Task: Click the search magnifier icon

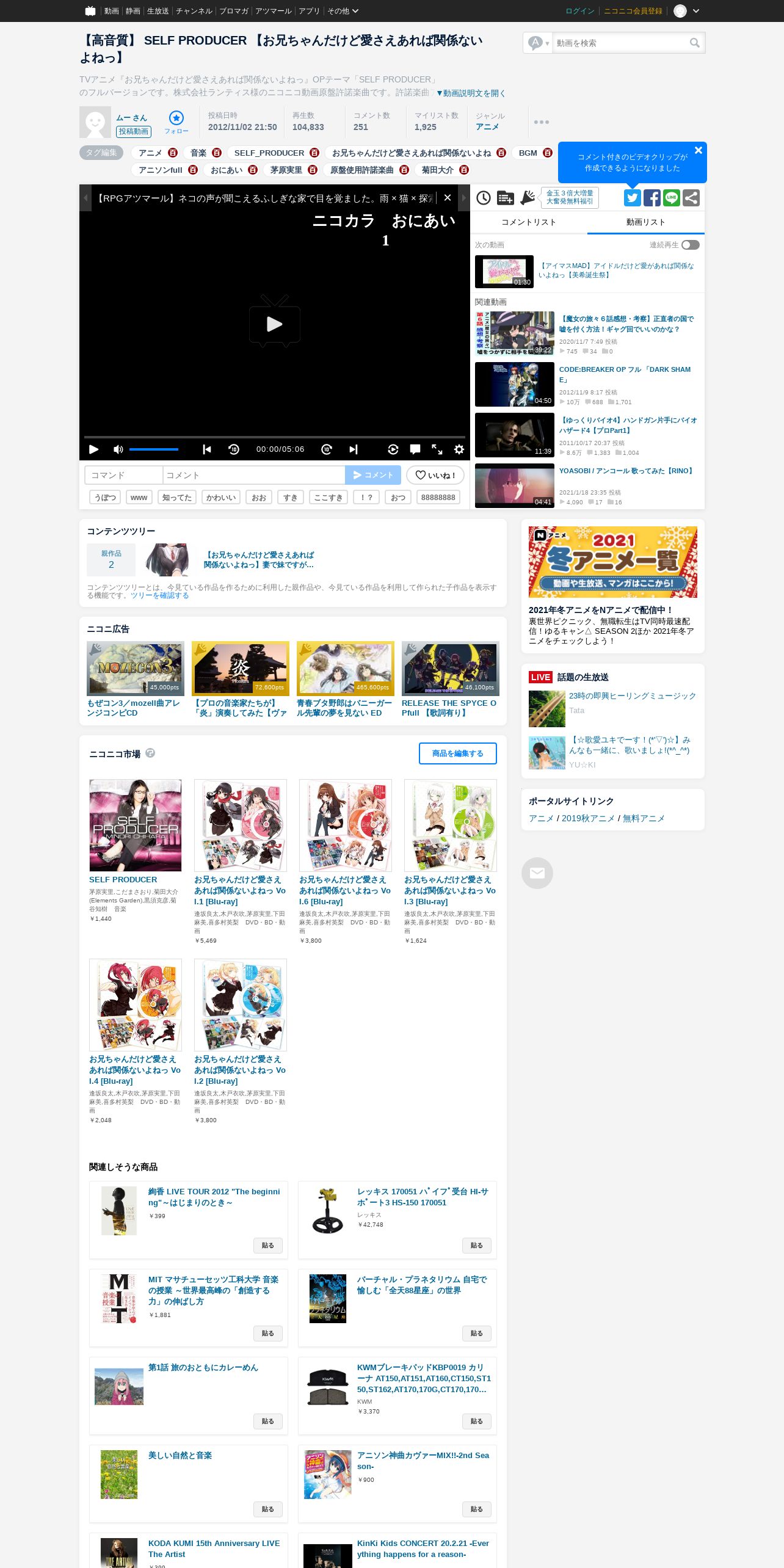Action: point(695,43)
